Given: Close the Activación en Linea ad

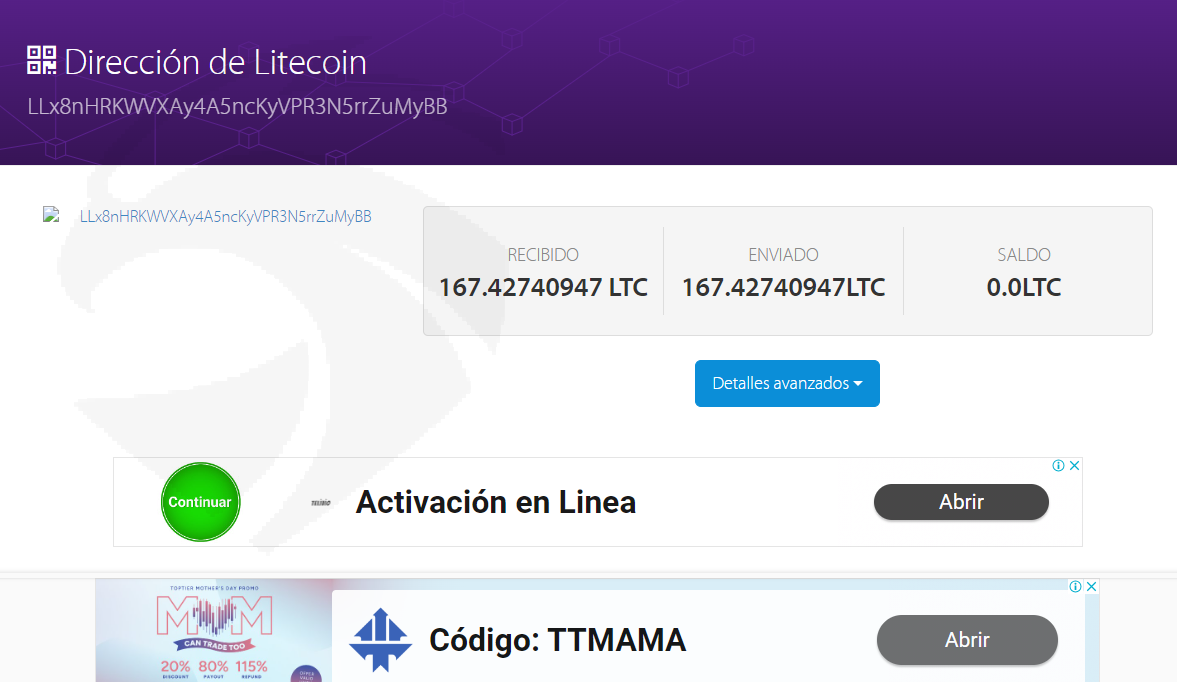Looking at the screenshot, I should click(x=1074, y=465).
